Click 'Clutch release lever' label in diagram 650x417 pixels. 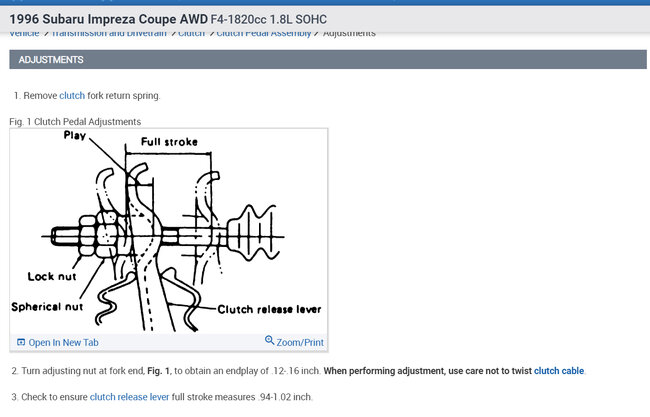(269, 309)
